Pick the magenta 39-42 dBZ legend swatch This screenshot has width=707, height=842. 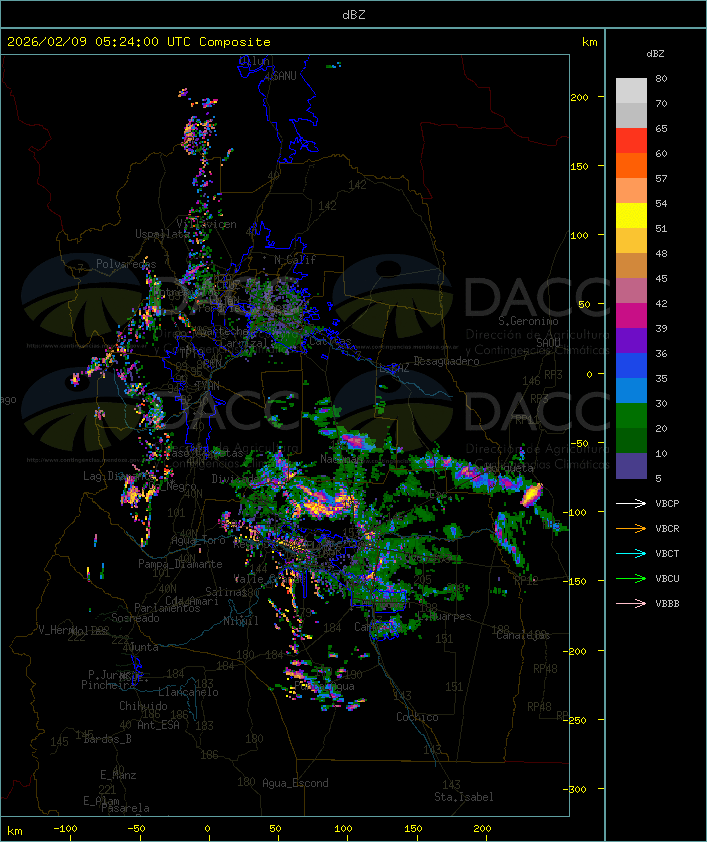tap(631, 316)
